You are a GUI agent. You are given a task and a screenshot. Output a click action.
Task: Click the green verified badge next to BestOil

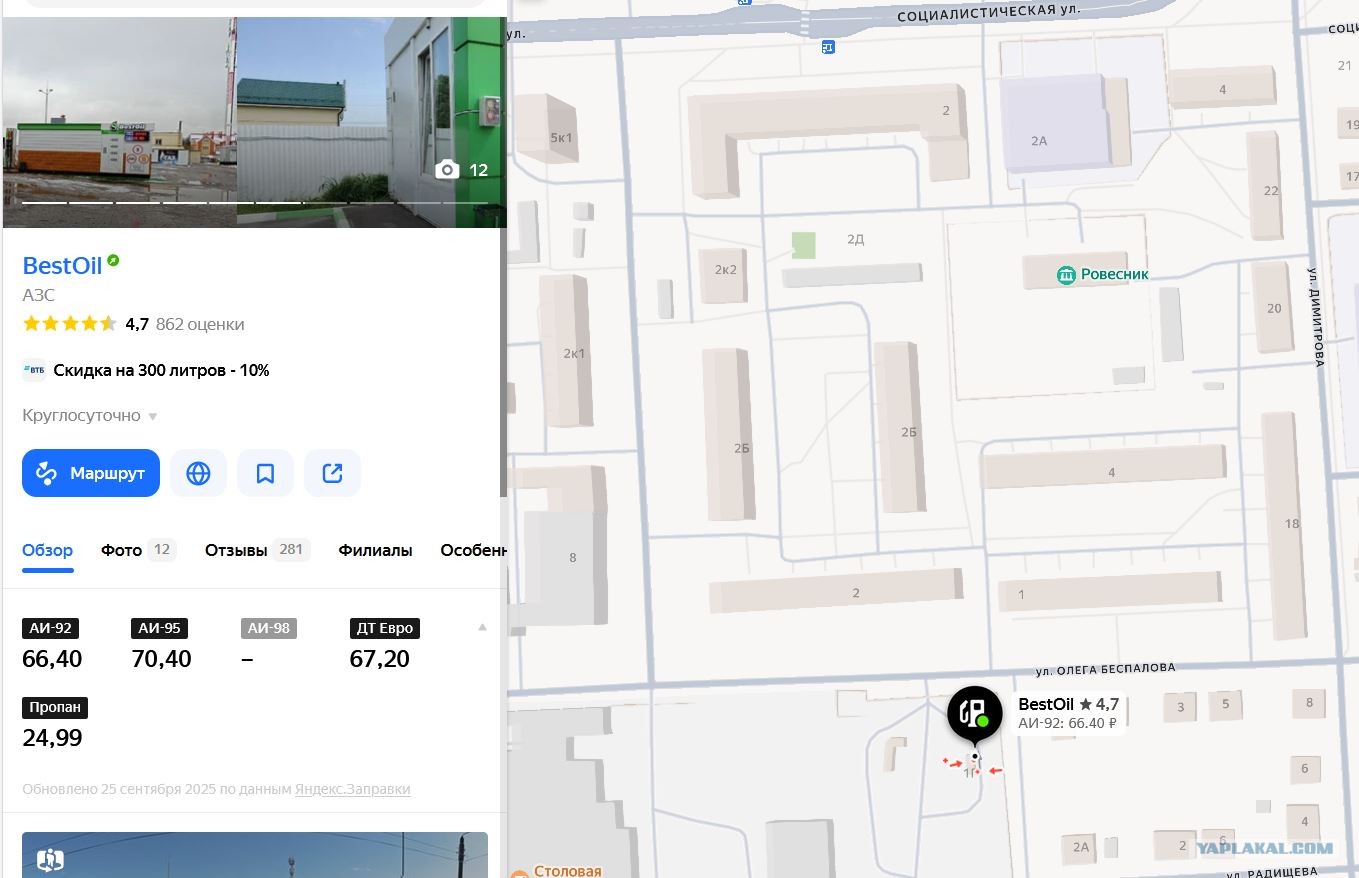[x=113, y=261]
